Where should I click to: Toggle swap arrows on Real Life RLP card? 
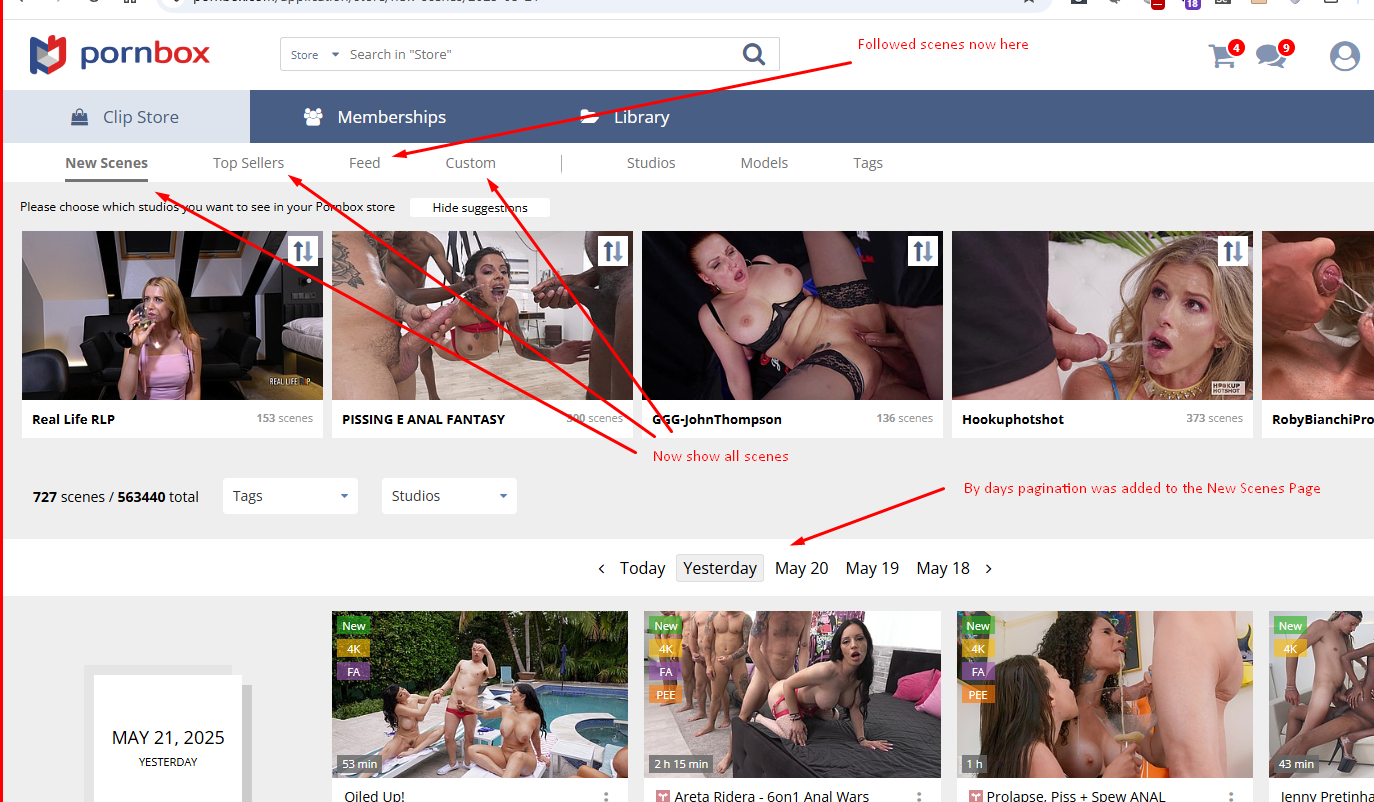point(302,250)
